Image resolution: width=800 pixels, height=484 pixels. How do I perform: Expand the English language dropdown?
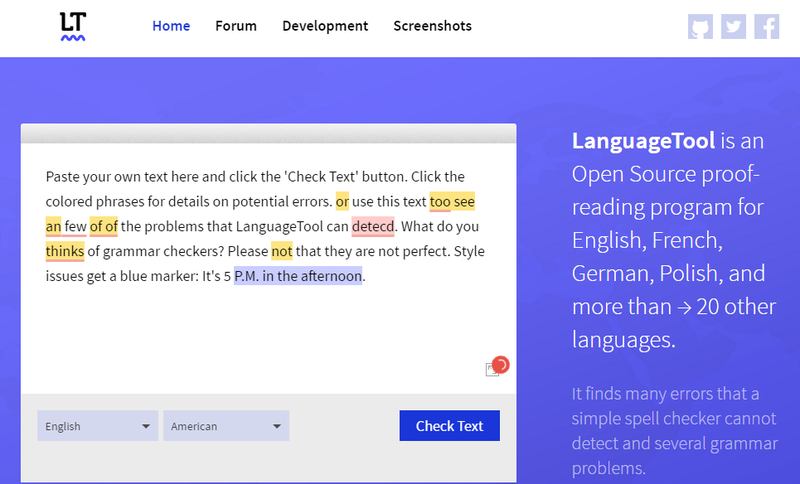click(97, 426)
